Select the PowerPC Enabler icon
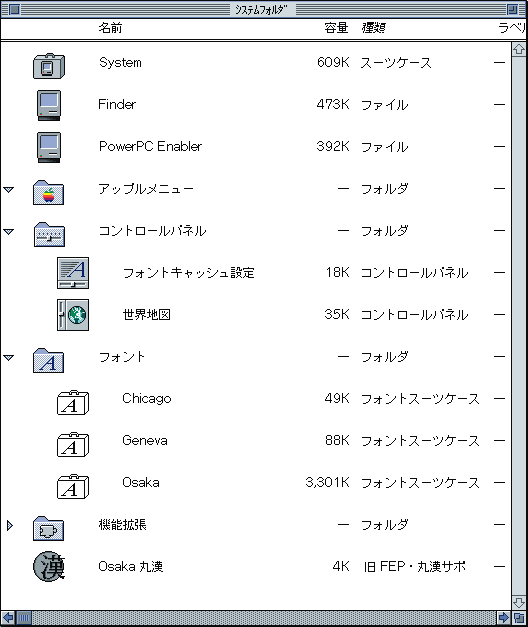This screenshot has height=627, width=528. click(49, 147)
